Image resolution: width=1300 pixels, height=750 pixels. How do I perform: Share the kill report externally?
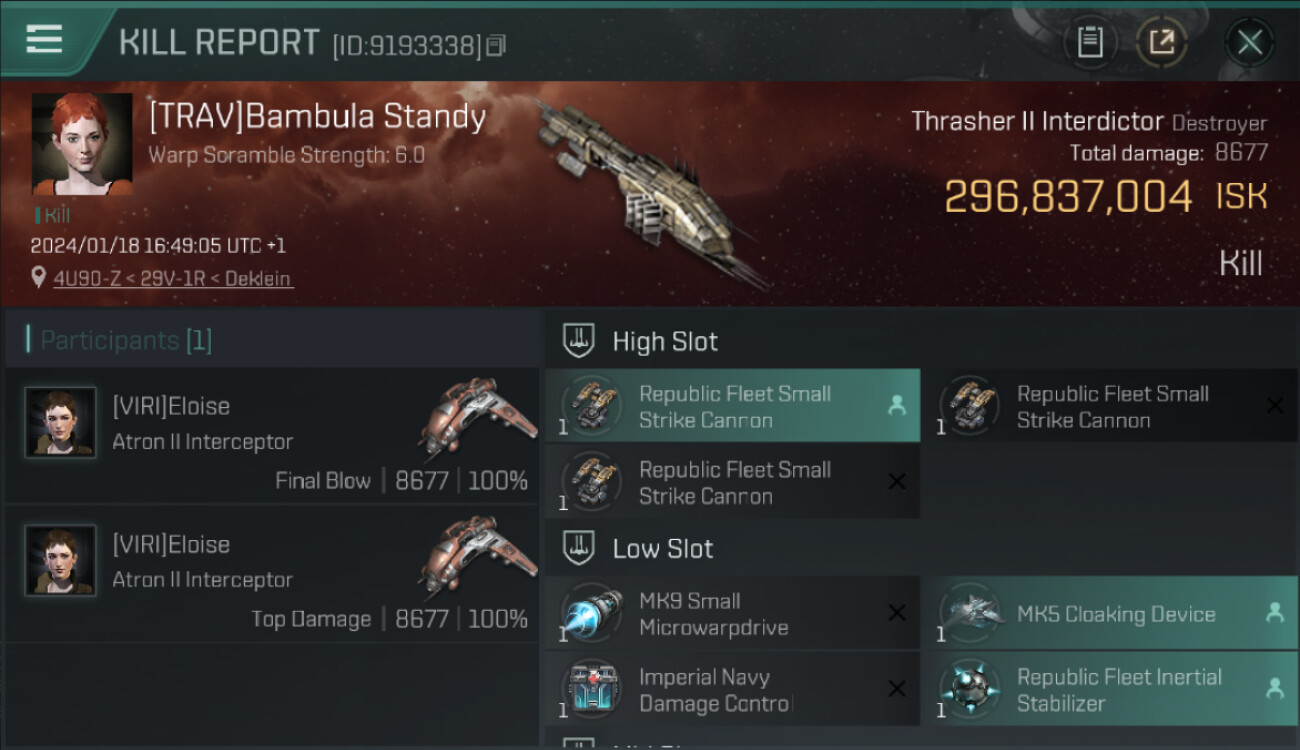pyautogui.click(x=1162, y=42)
